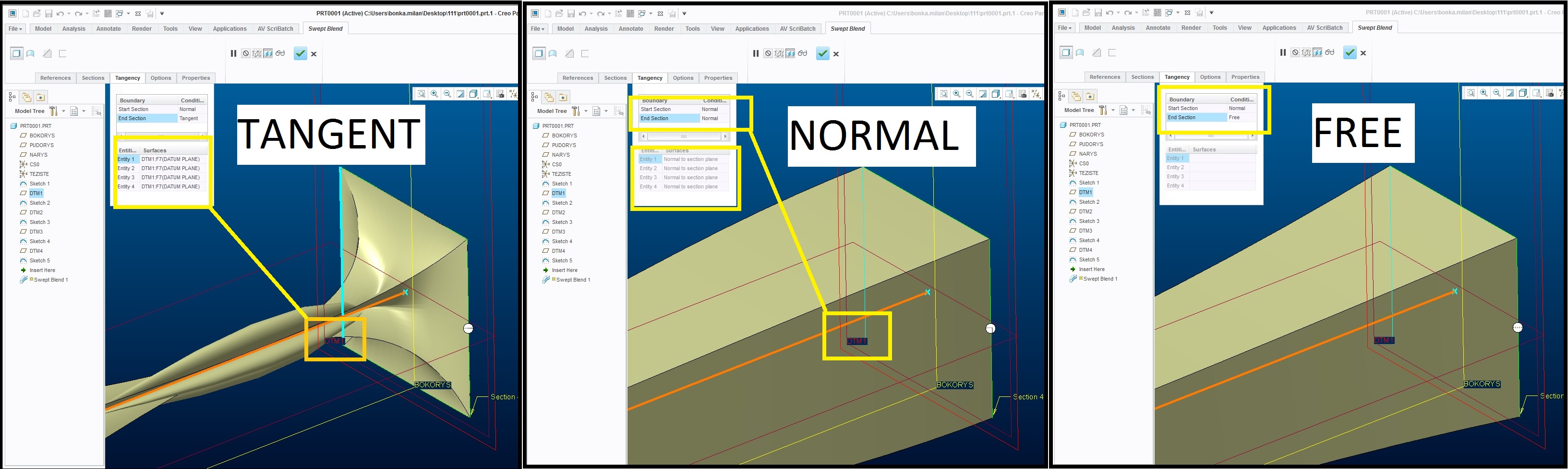
Task: Select the surface swept blend icon
Action: 31,53
